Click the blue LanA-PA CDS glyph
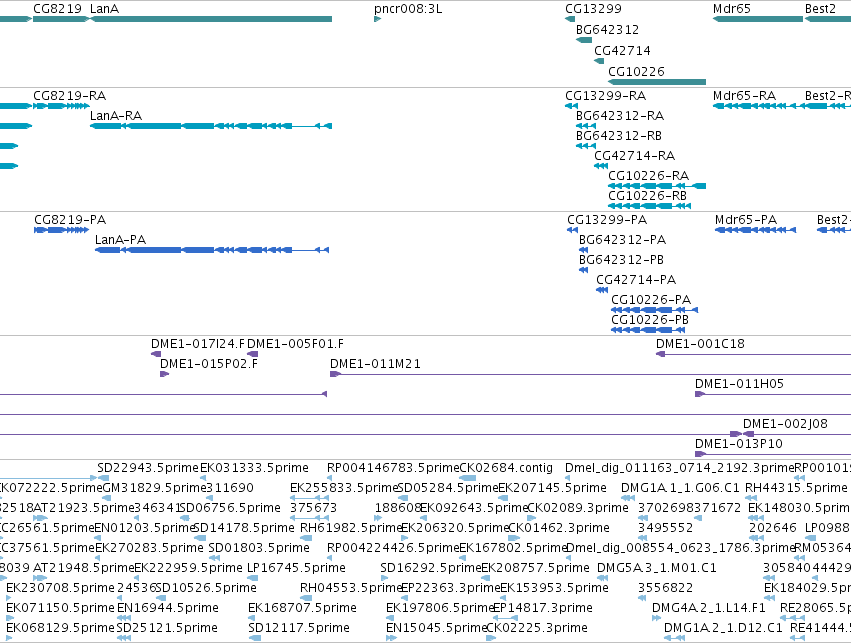This screenshot has height=643, width=851. pyautogui.click(x=212, y=250)
